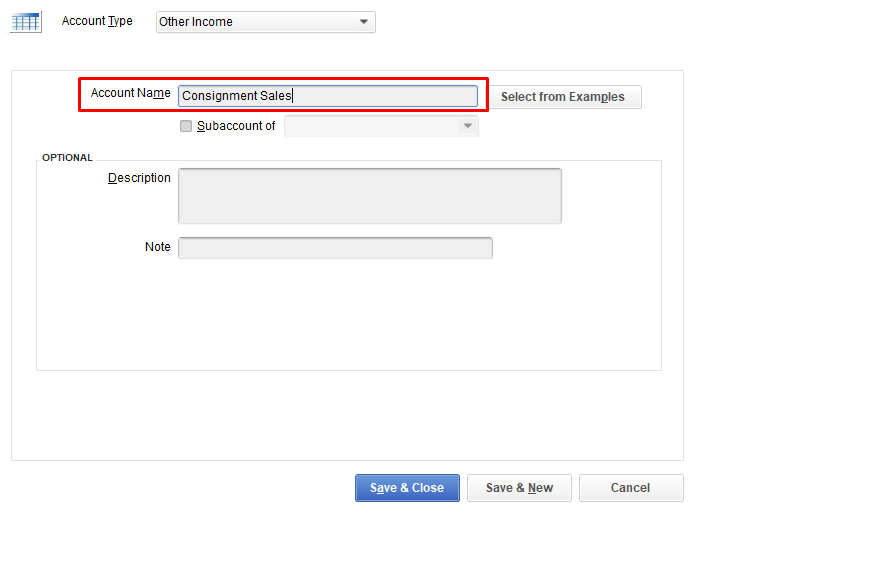Screen dimensions: 890x581
Task: Cancel the new account dialog
Action: [x=631, y=488]
